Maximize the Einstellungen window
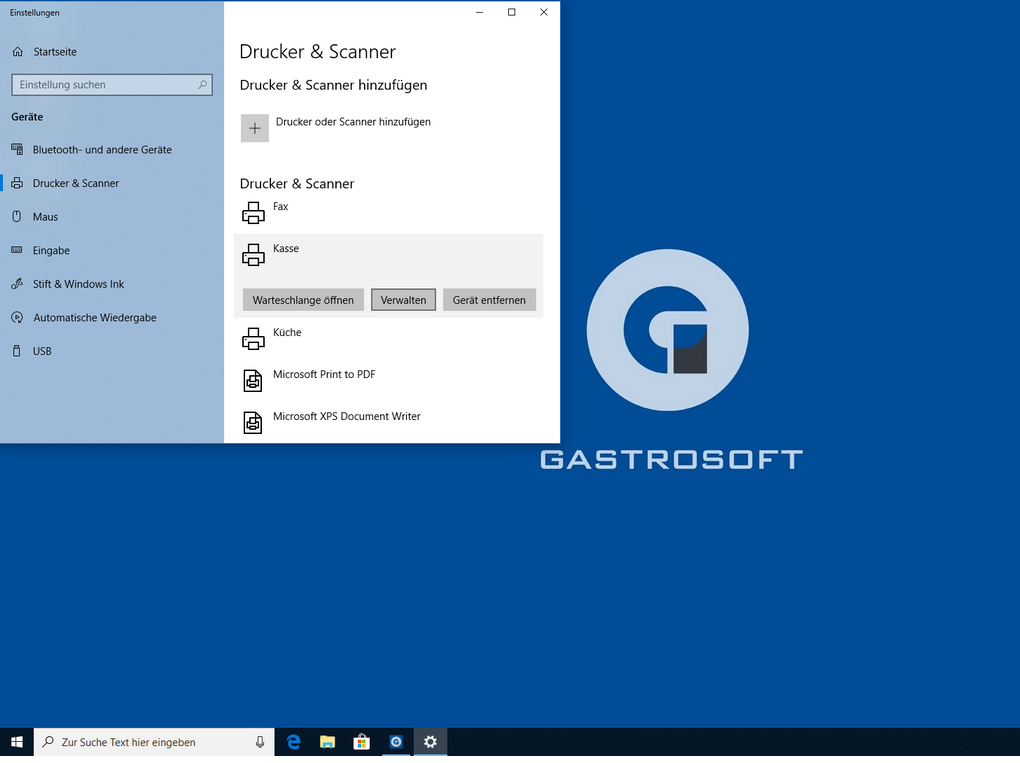Screen dimensions: 1020x763 coord(512,12)
